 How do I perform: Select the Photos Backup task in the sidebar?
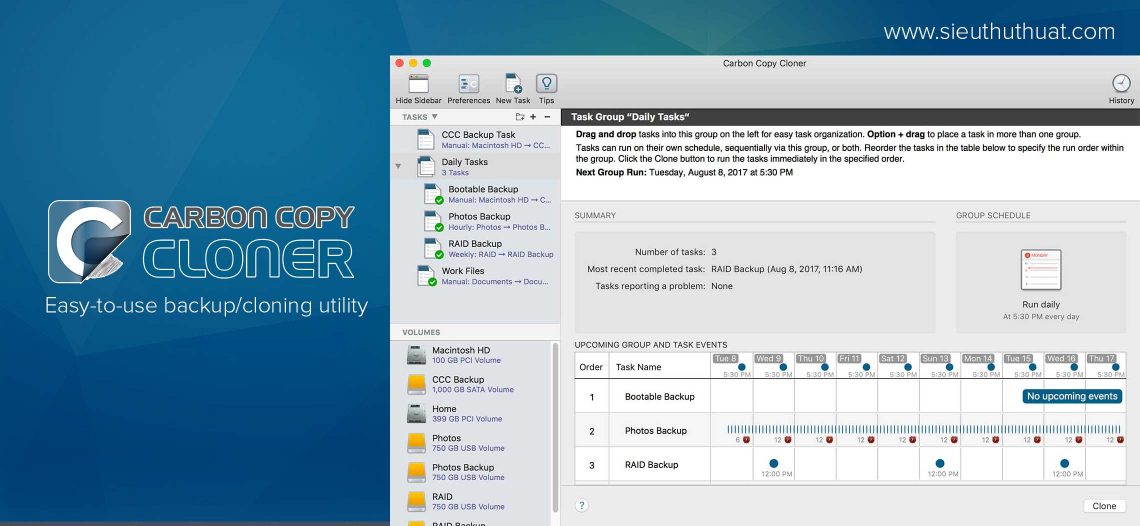pos(475,221)
